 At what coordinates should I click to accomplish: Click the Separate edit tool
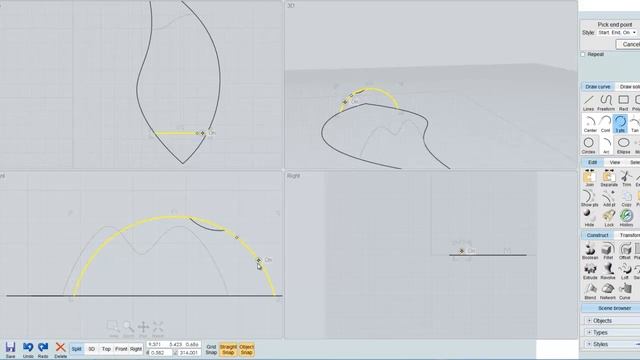coord(609,178)
